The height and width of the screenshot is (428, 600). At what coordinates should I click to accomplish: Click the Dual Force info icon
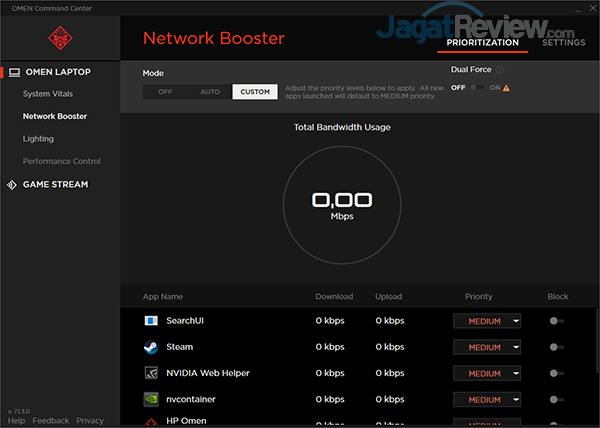[x=500, y=71]
